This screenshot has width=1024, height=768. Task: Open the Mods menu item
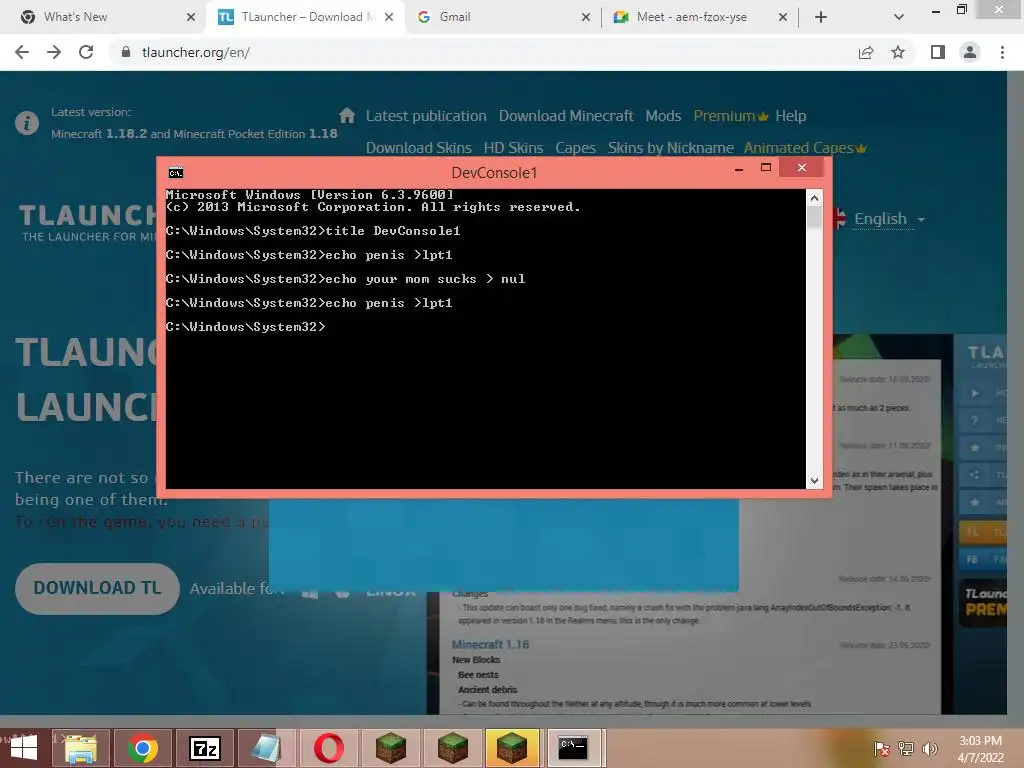663,116
